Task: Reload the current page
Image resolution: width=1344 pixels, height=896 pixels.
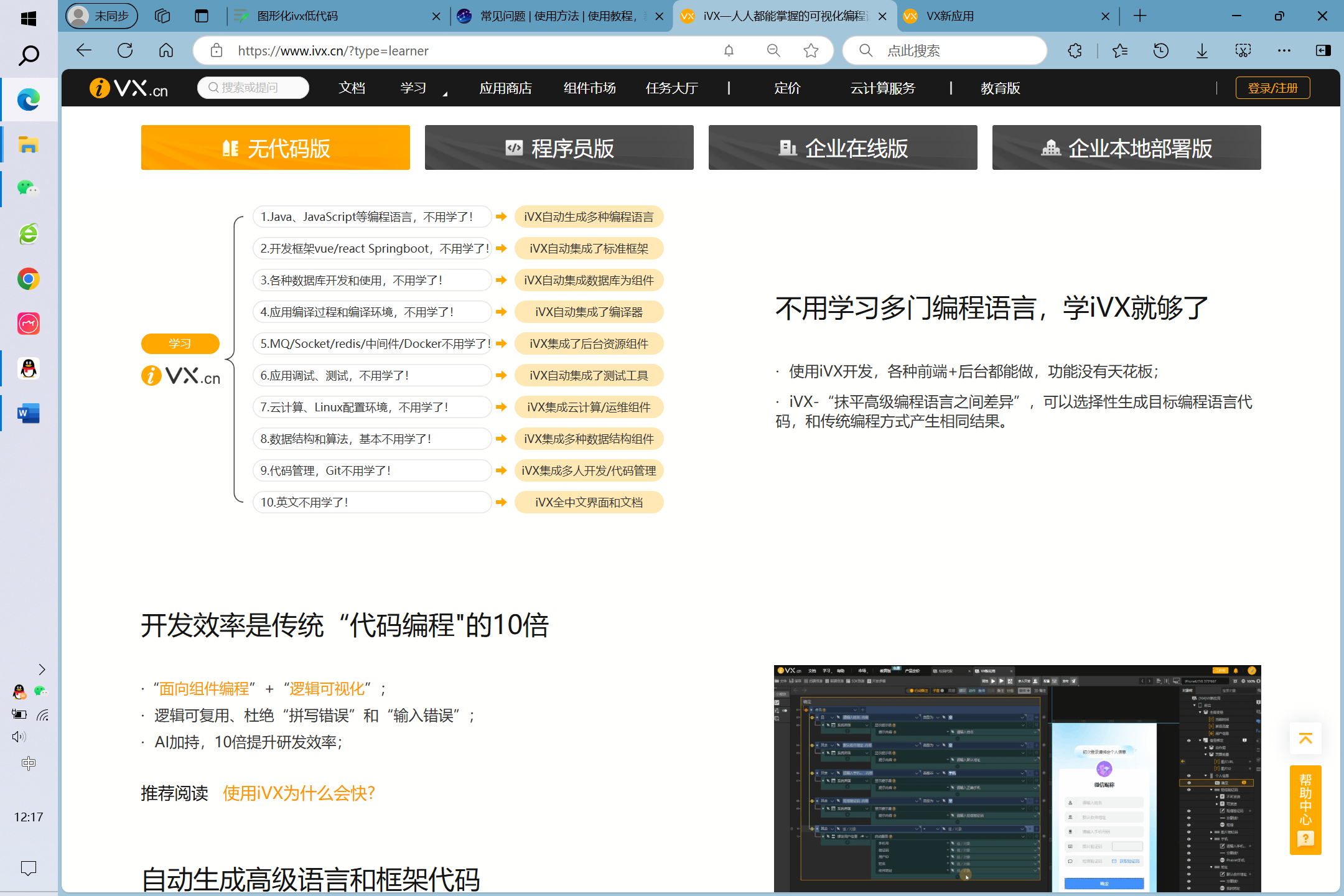Action: click(125, 50)
